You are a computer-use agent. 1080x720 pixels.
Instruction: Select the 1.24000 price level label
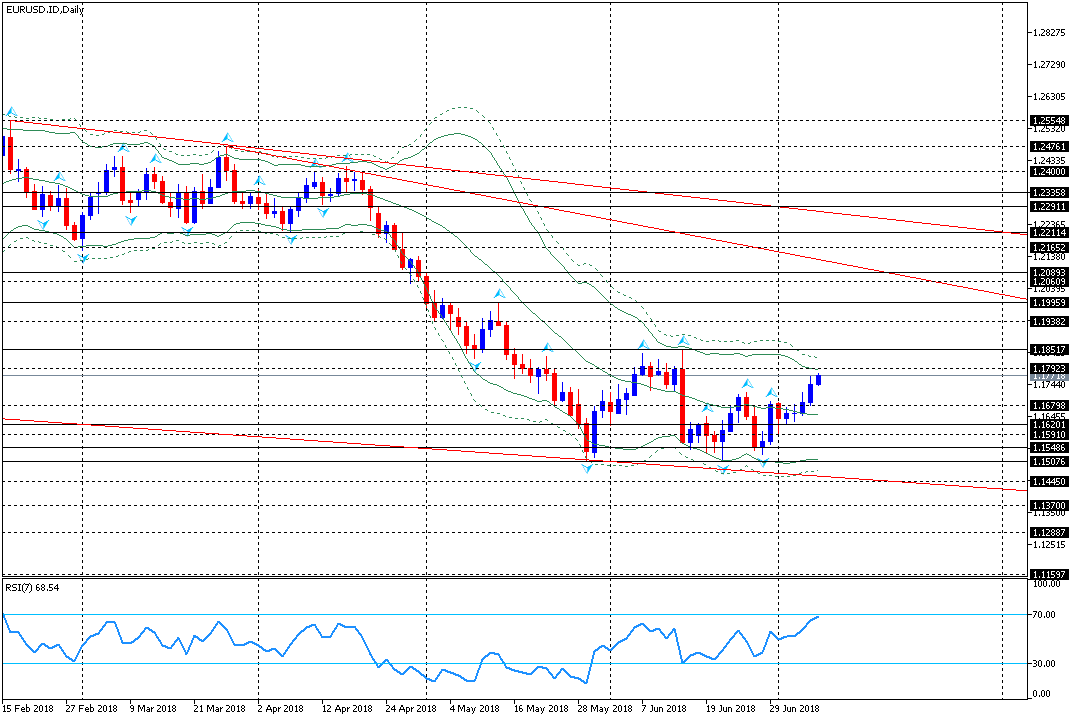tap(1049, 172)
